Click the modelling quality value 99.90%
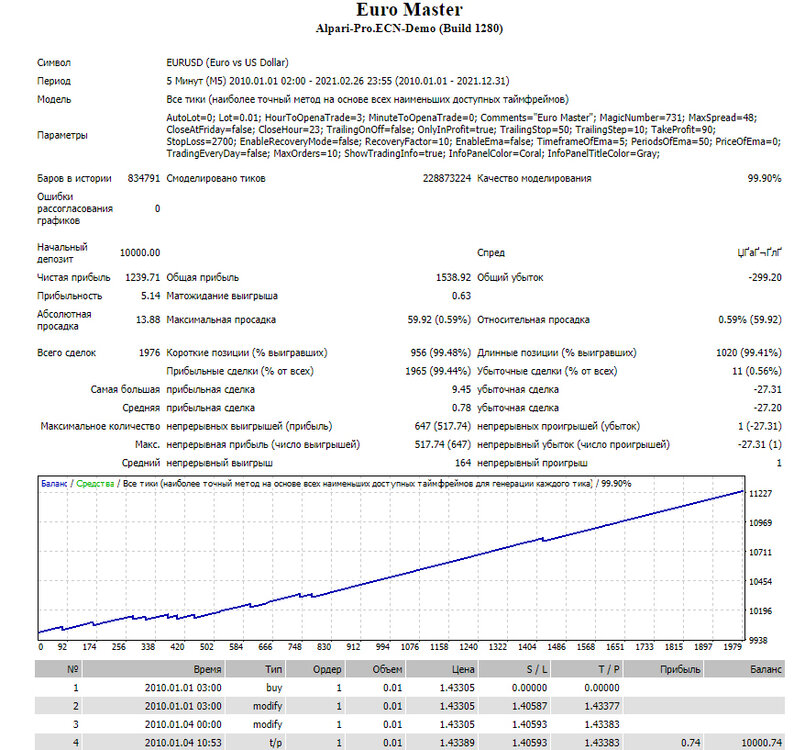Viewport: 794px width, 750px height. (x=765, y=178)
